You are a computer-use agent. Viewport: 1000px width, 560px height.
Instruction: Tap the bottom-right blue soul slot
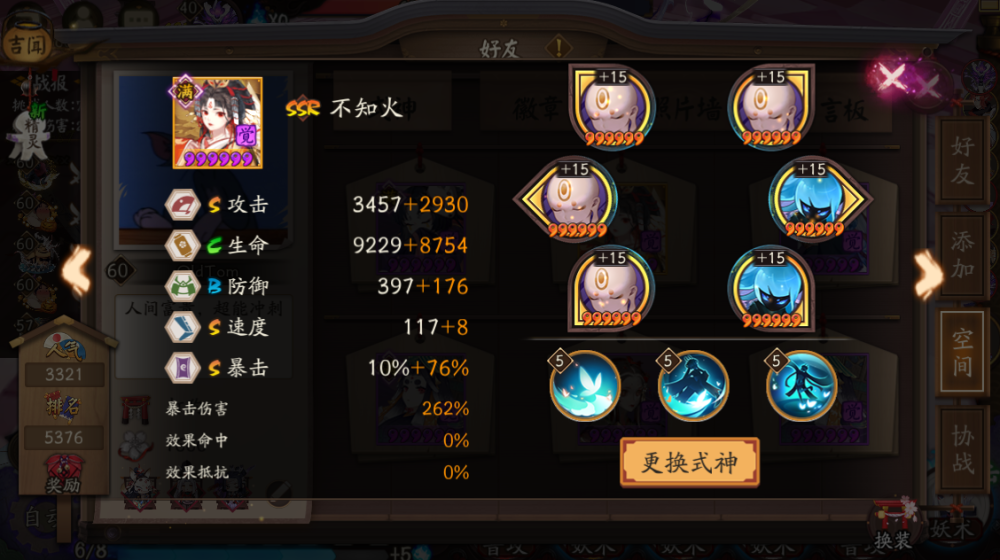click(771, 289)
